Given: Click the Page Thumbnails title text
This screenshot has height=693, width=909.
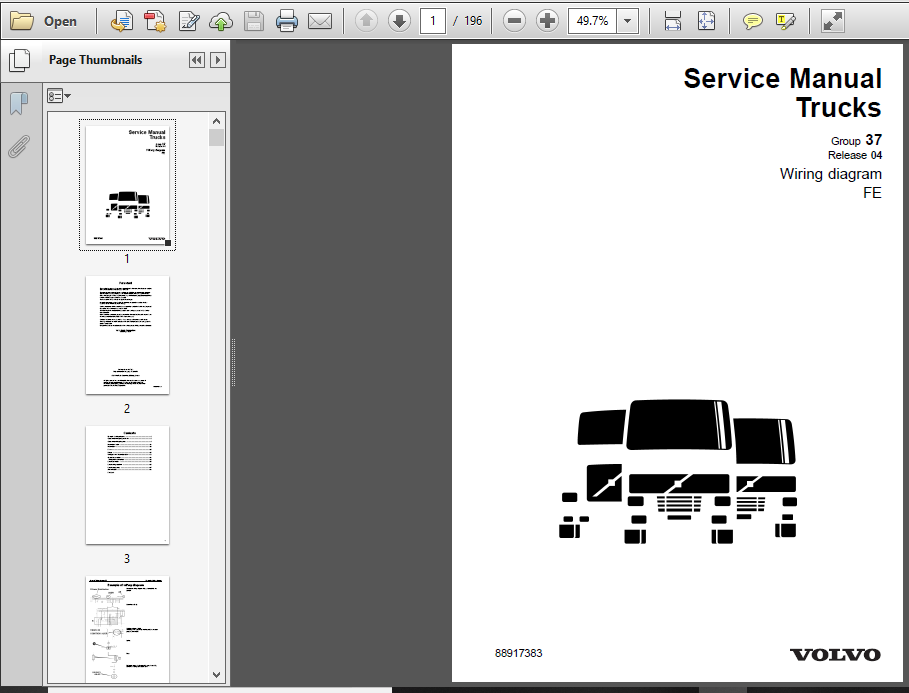Looking at the screenshot, I should pos(96,60).
